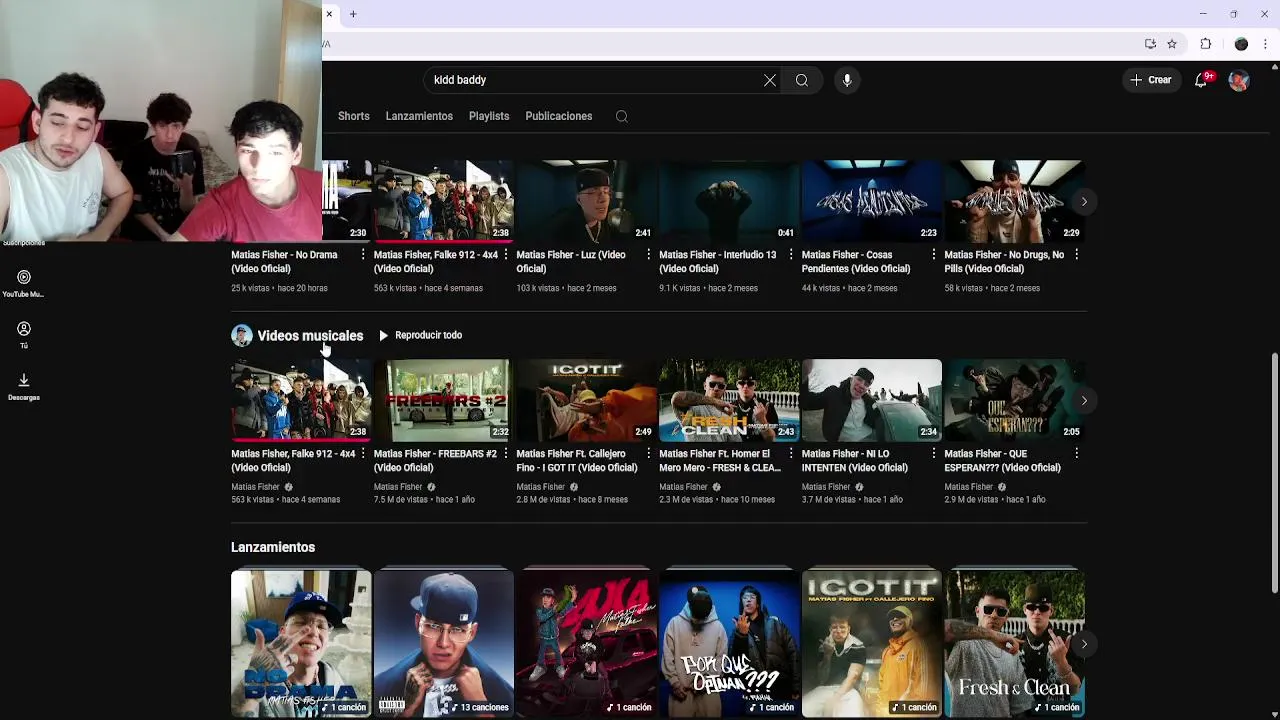Play the FRESH & CLEAN video thumbnail
The height and width of the screenshot is (720, 1280).
729,400
